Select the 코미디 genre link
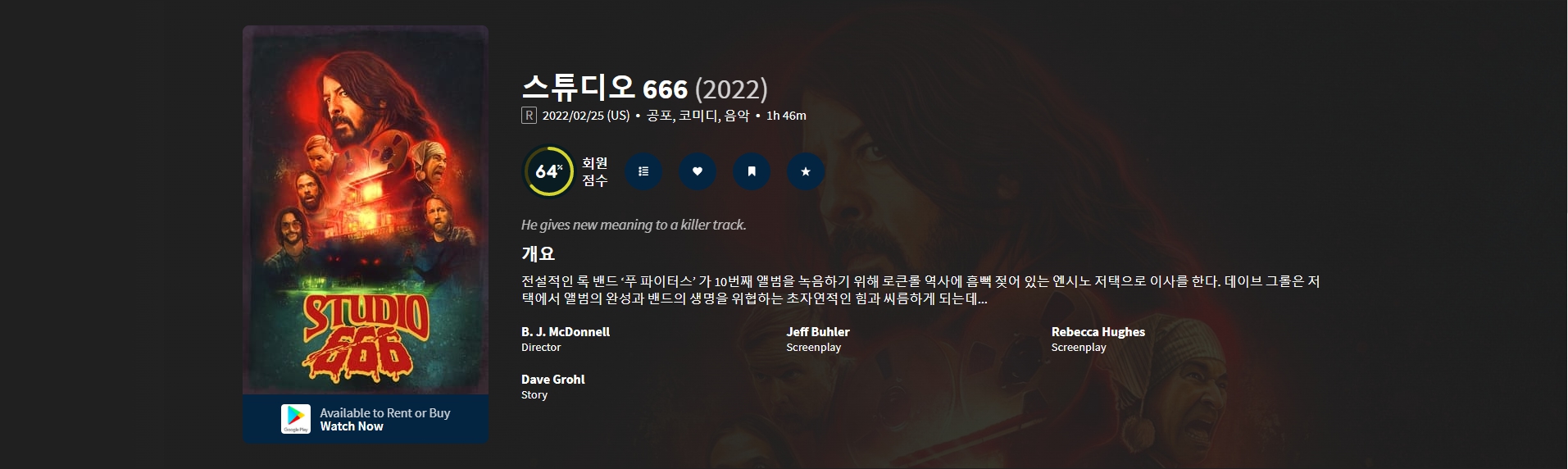The width and height of the screenshot is (1568, 469). pyautogui.click(x=698, y=116)
